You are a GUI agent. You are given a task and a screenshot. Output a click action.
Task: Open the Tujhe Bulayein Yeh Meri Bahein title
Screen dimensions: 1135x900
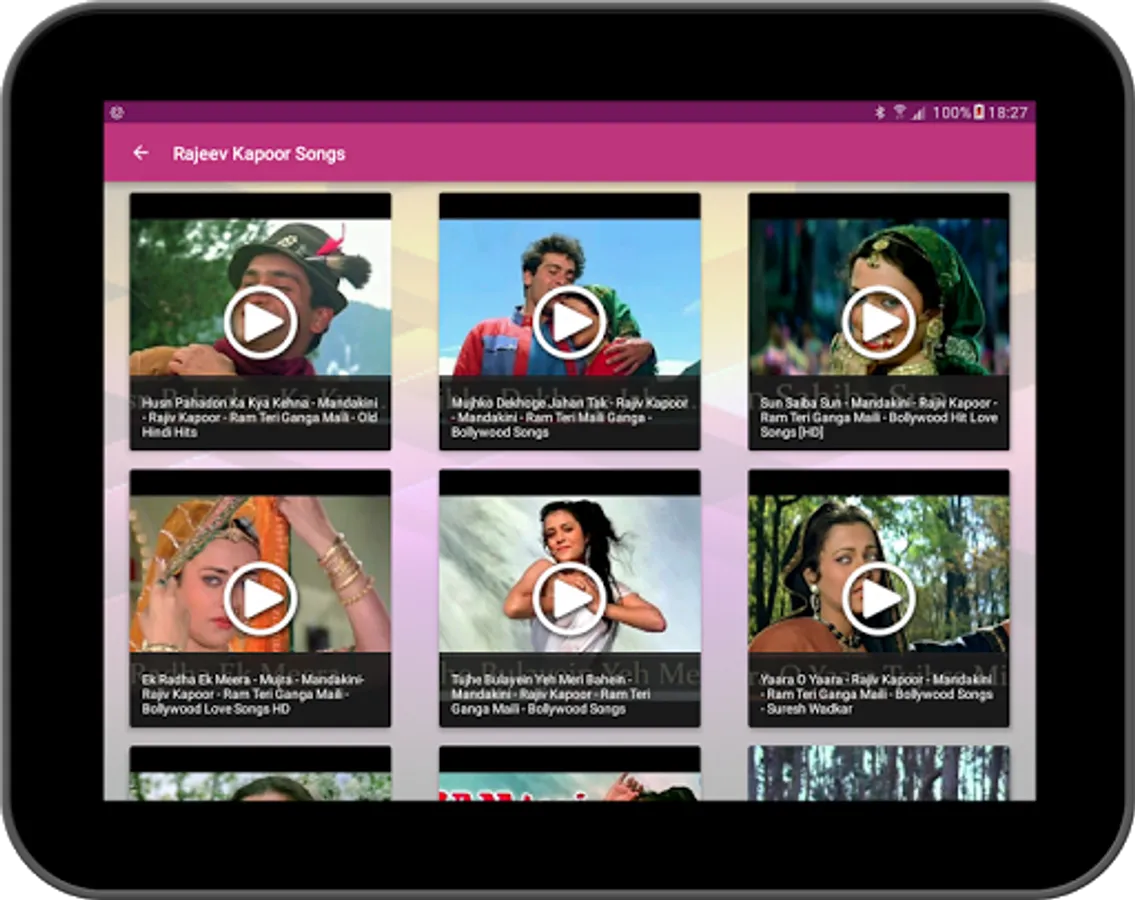pyautogui.click(x=551, y=694)
